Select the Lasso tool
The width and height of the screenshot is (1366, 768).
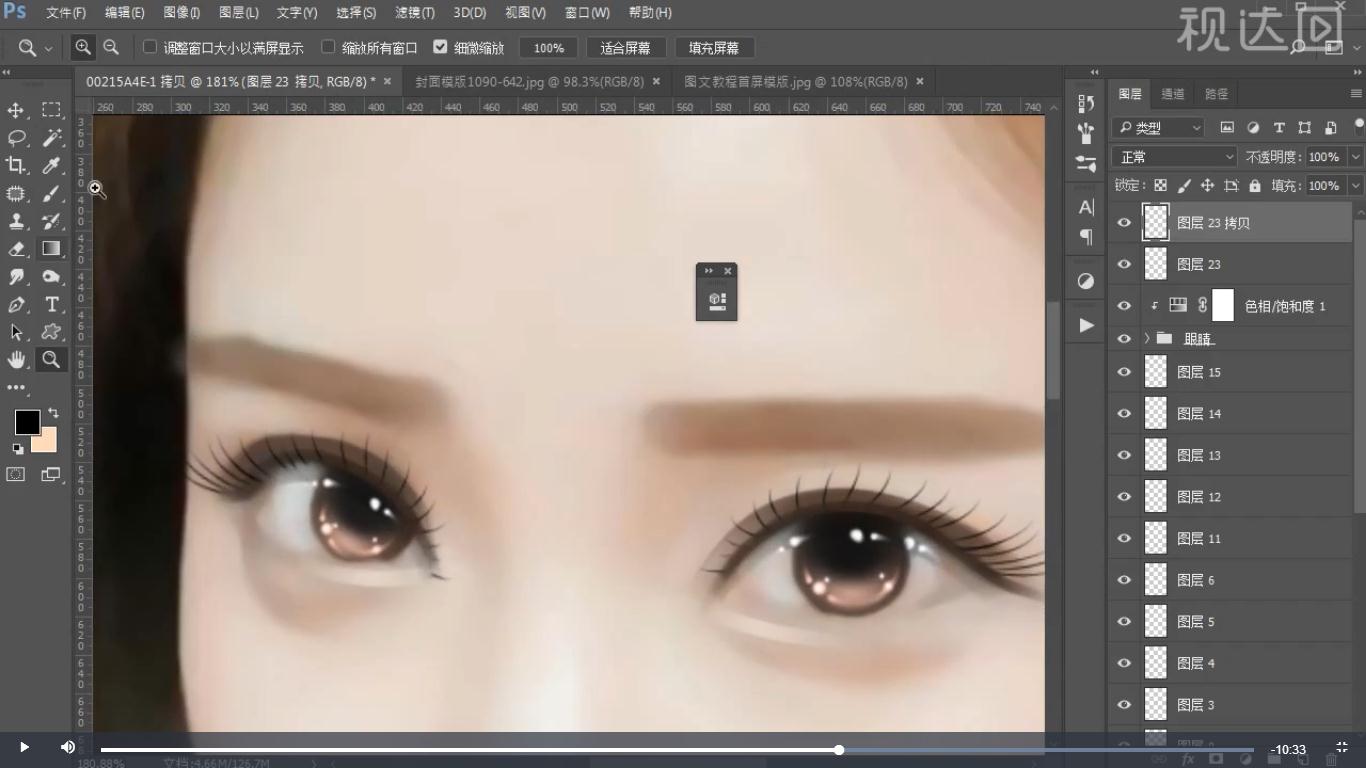click(16, 138)
